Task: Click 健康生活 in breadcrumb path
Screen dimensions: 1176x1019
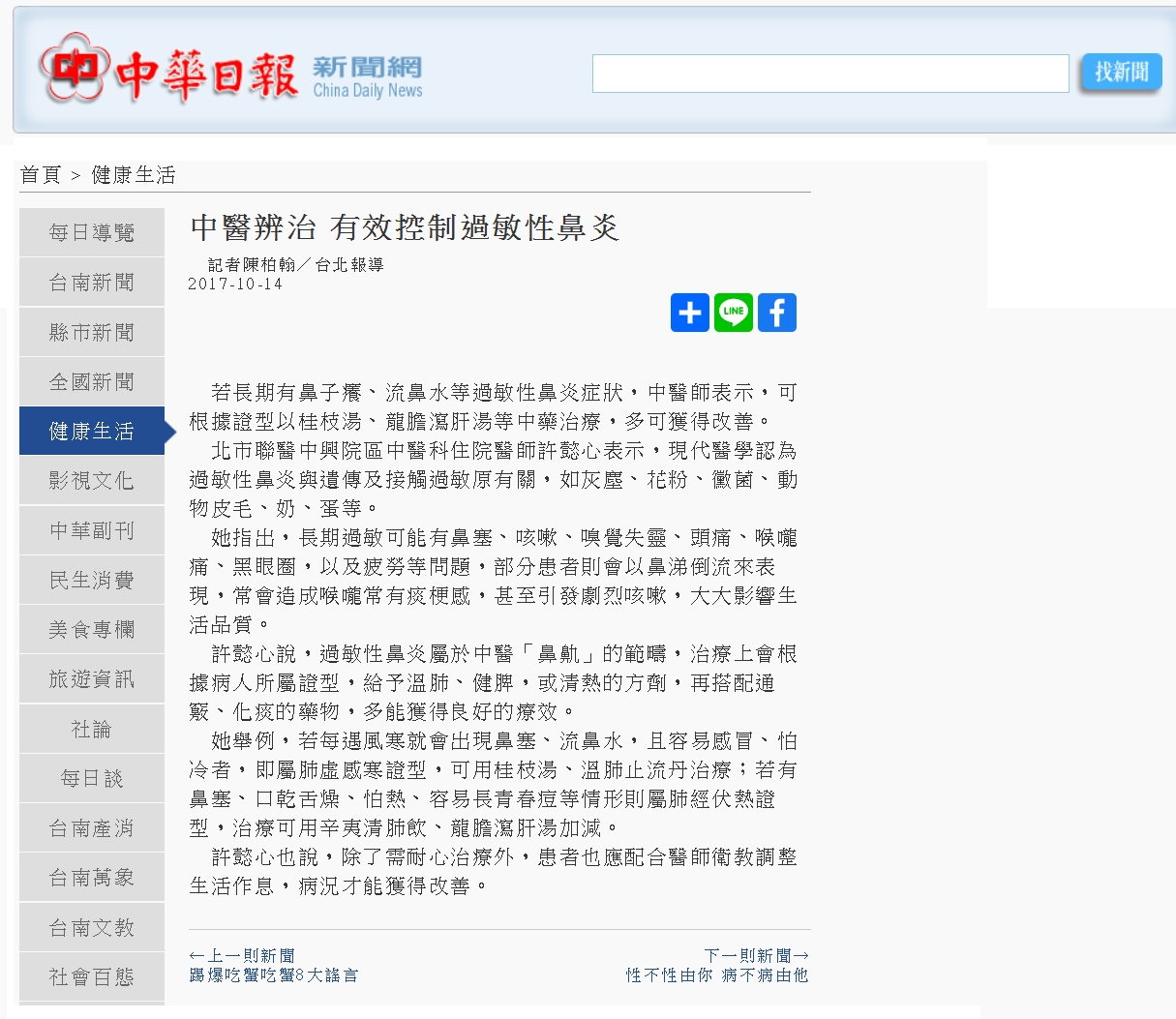Action: 134,175
